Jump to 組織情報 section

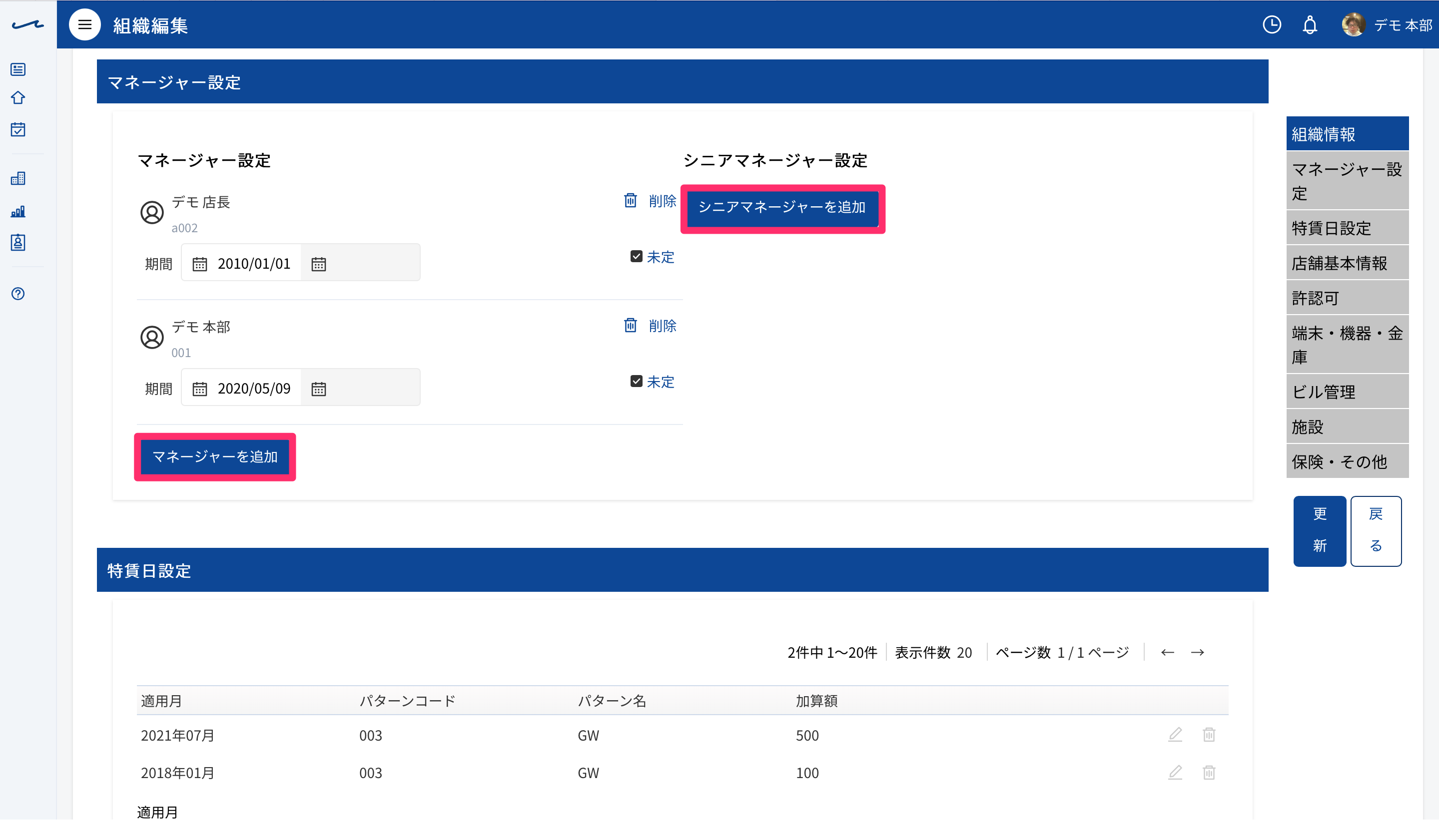click(x=1348, y=134)
